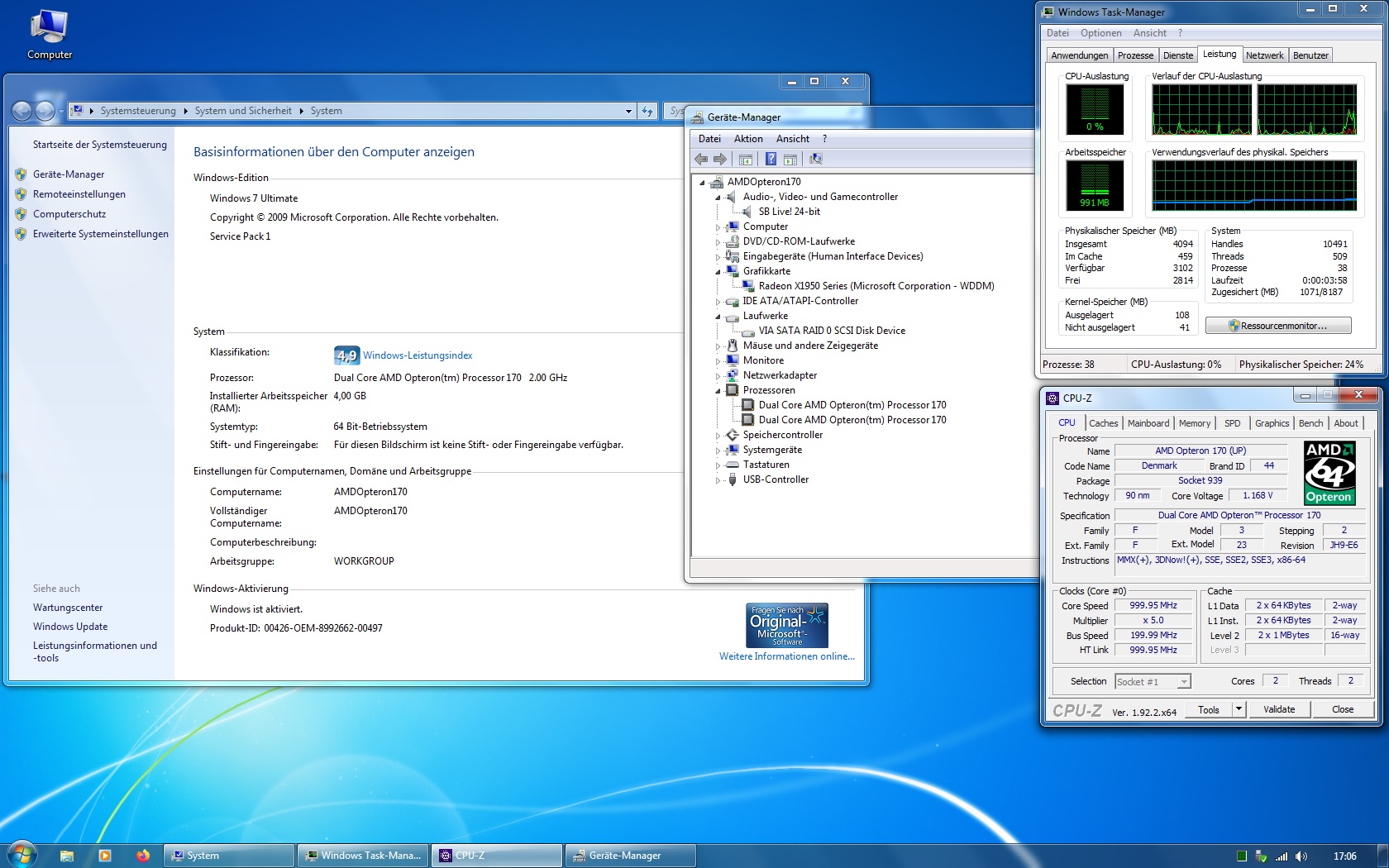Click the blue help icon in Geräte-Manager toolbar
1389x868 pixels.
[771, 160]
